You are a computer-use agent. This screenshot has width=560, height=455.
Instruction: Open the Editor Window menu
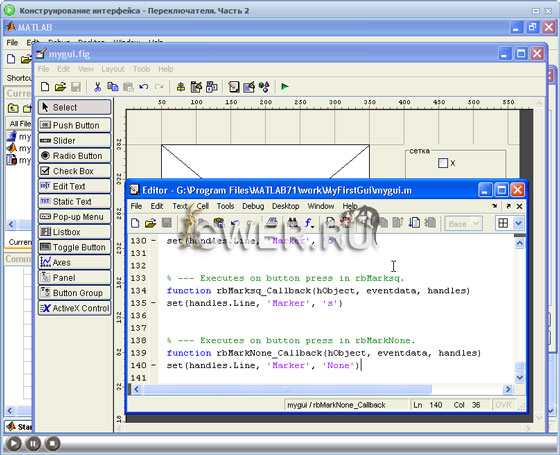coord(321,206)
